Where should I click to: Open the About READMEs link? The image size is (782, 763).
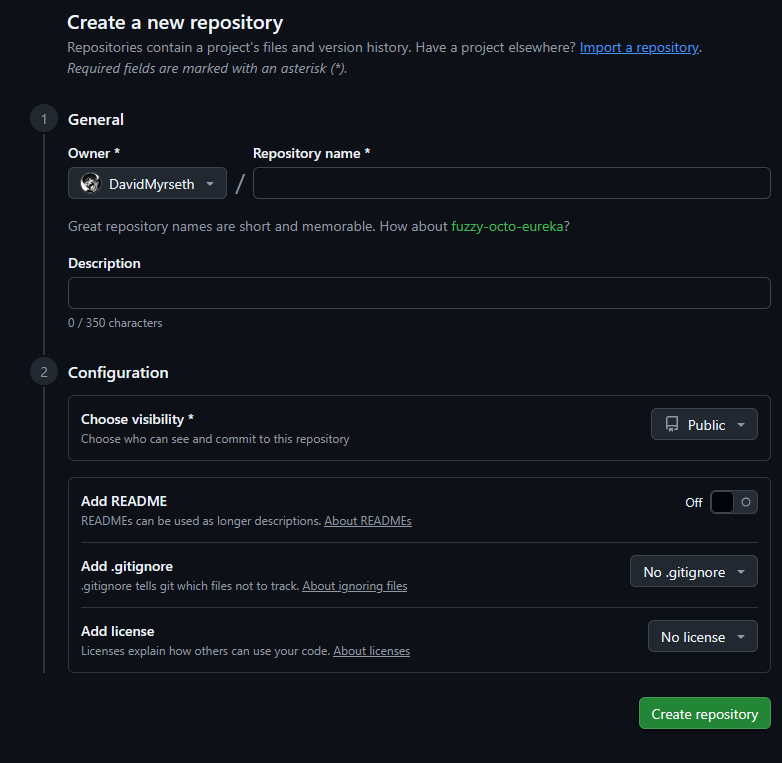(x=367, y=521)
